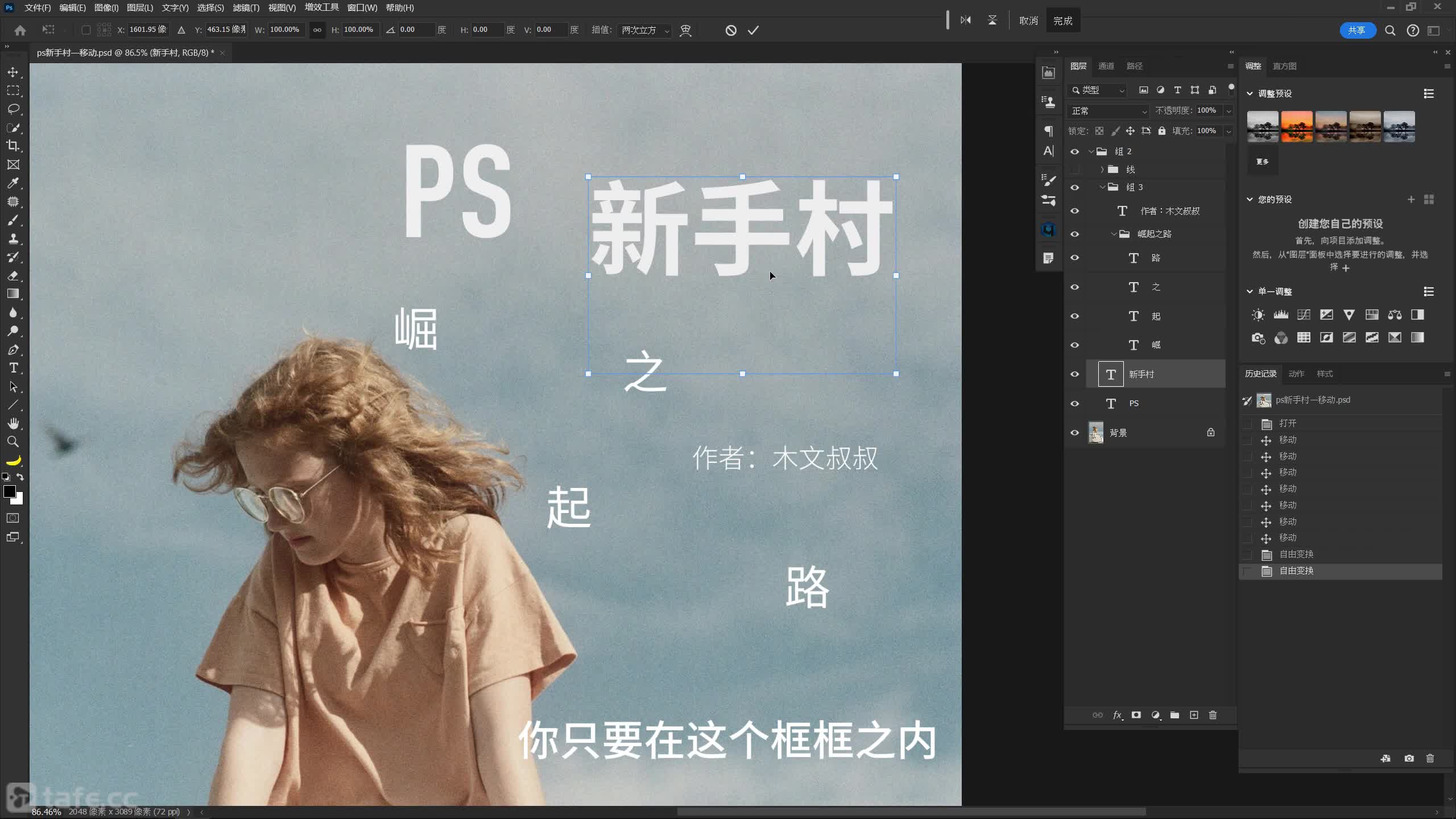Open the 滤镜(T) menu

pos(246,7)
